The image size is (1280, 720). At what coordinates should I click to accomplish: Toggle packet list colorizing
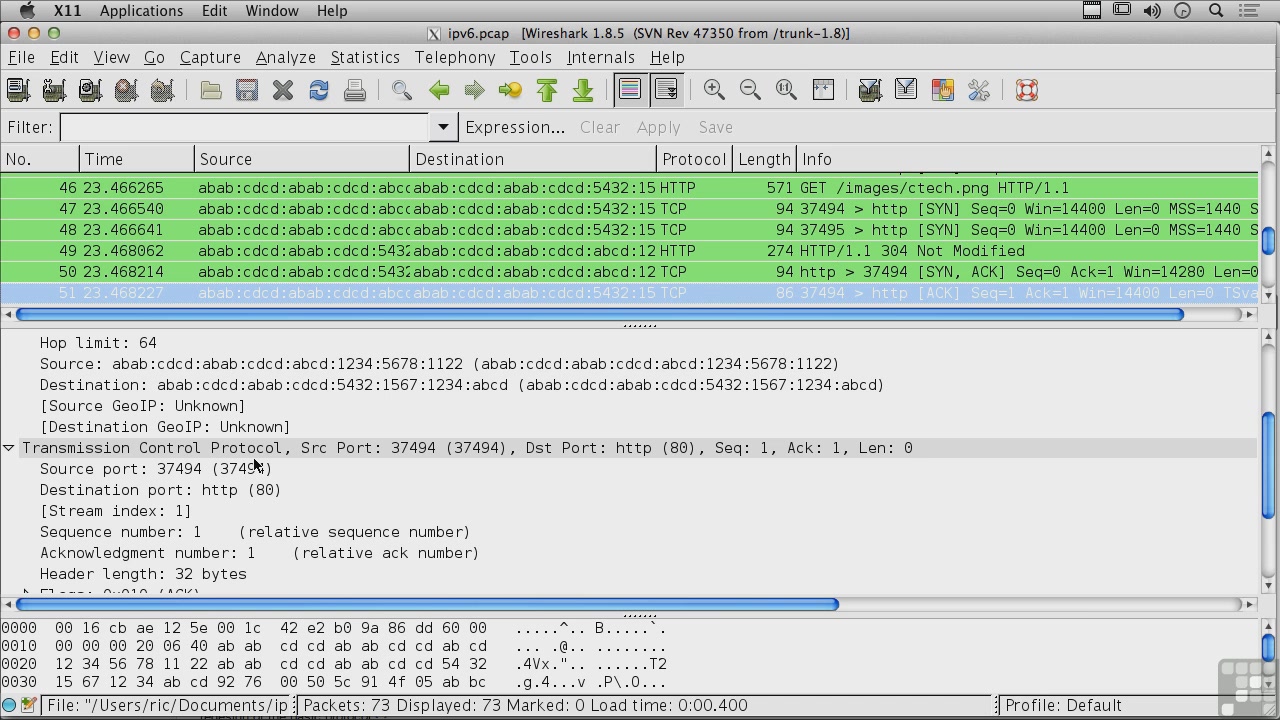coord(630,90)
